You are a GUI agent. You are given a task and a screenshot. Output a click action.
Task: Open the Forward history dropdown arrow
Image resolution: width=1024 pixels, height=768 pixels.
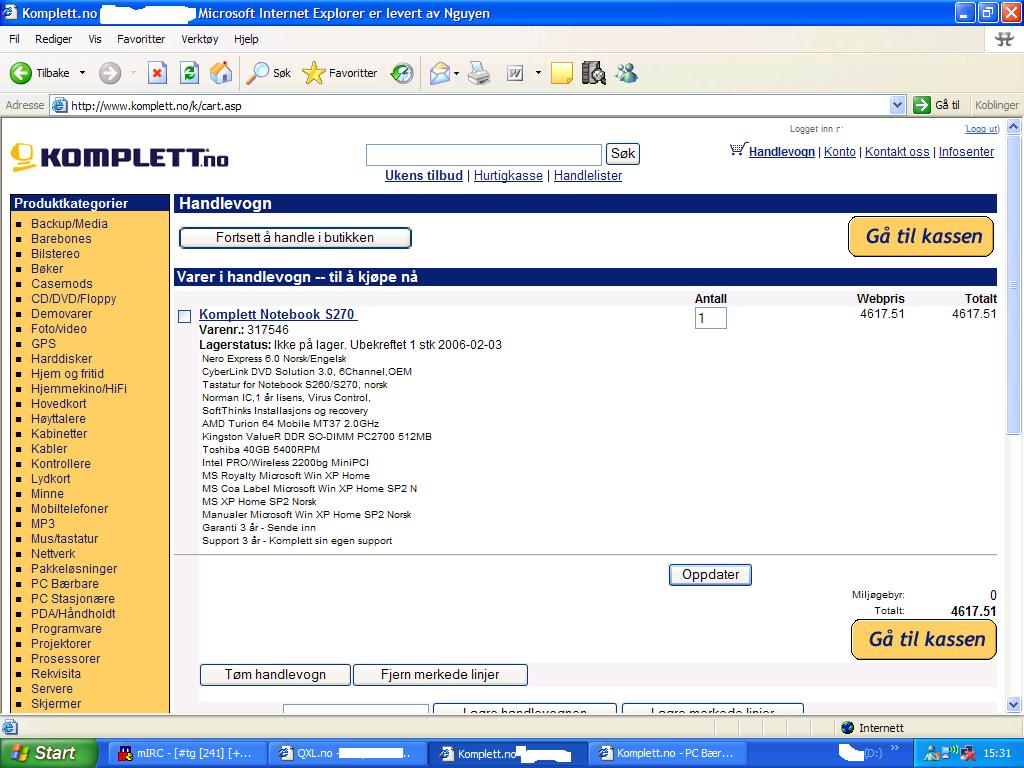133,73
